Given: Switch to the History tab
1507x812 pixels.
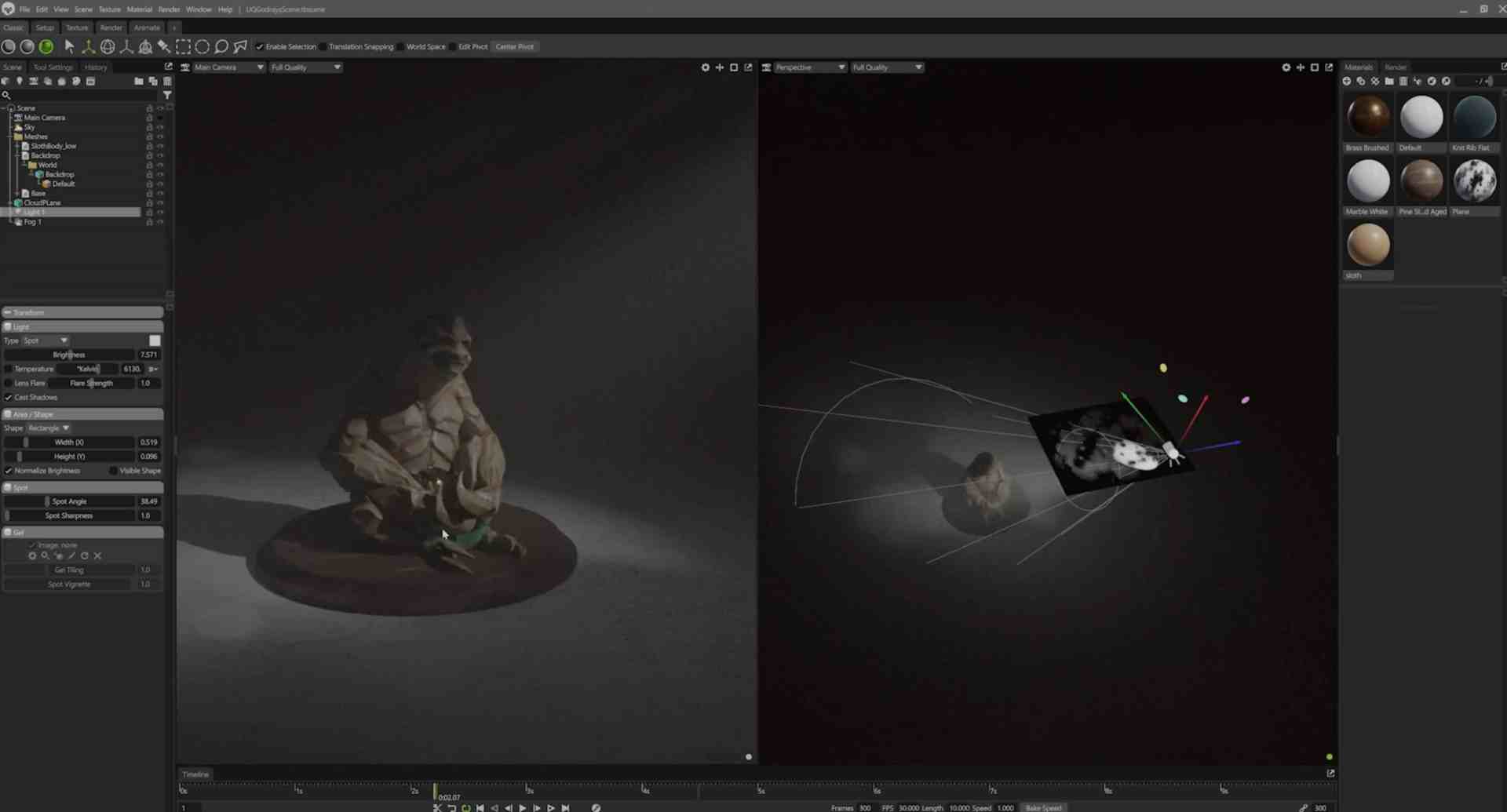Looking at the screenshot, I should tap(95, 67).
